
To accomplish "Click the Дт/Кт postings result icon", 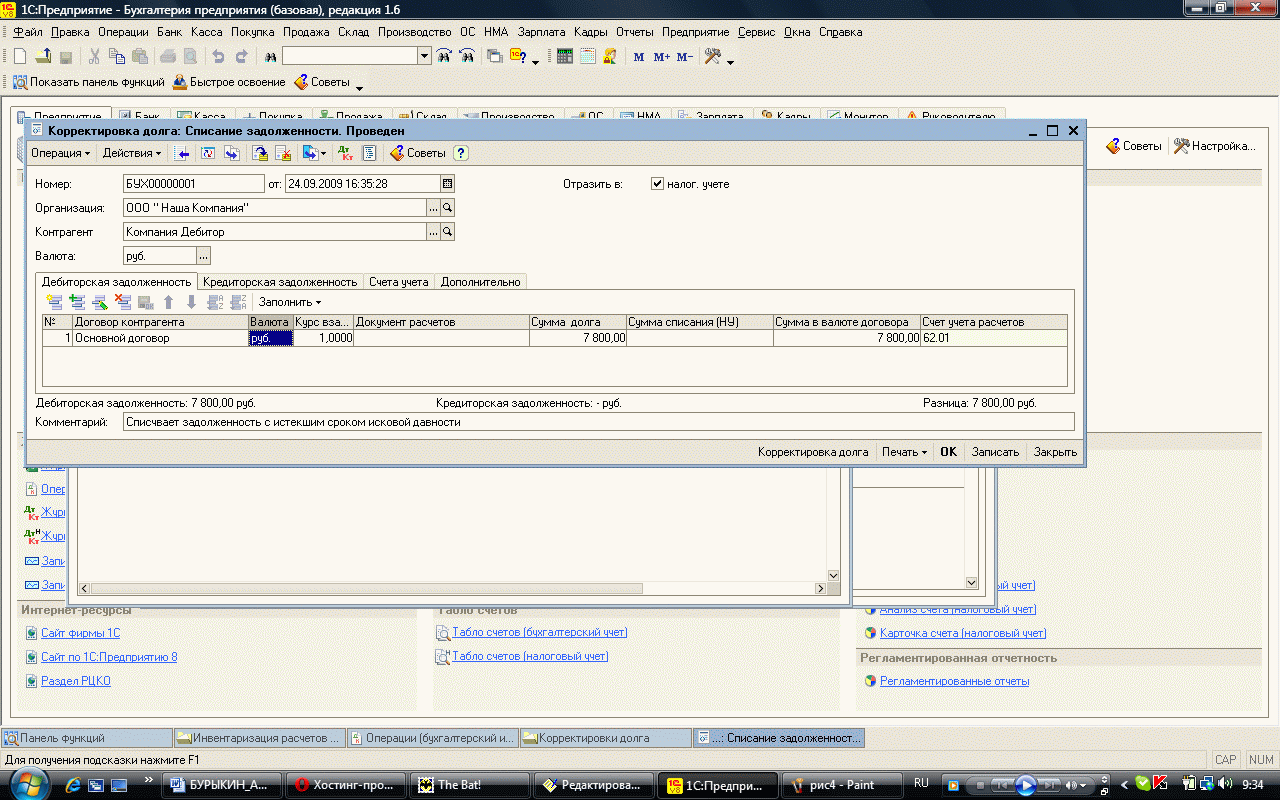I will click(x=346, y=153).
